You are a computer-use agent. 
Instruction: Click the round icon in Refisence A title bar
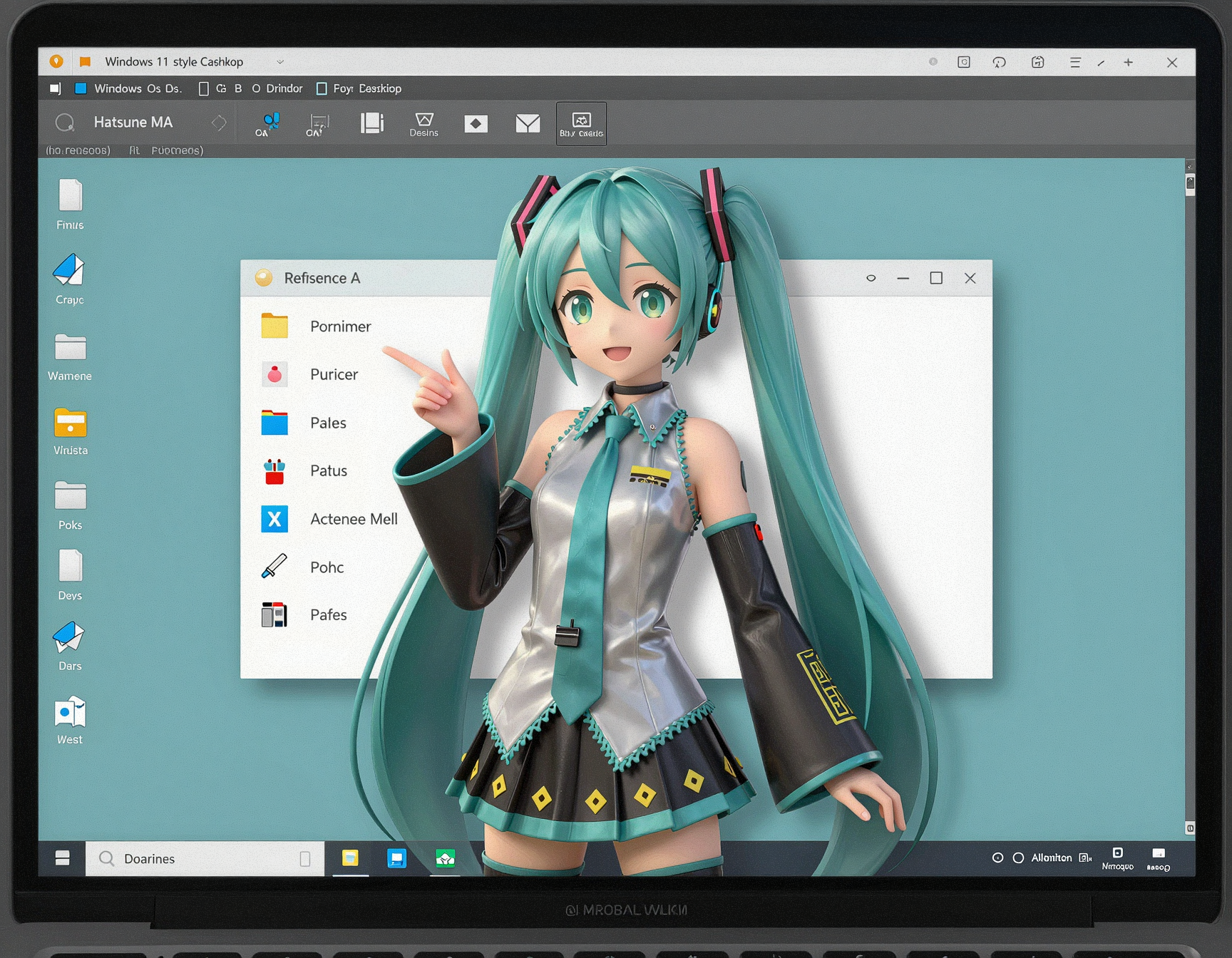pos(264,277)
